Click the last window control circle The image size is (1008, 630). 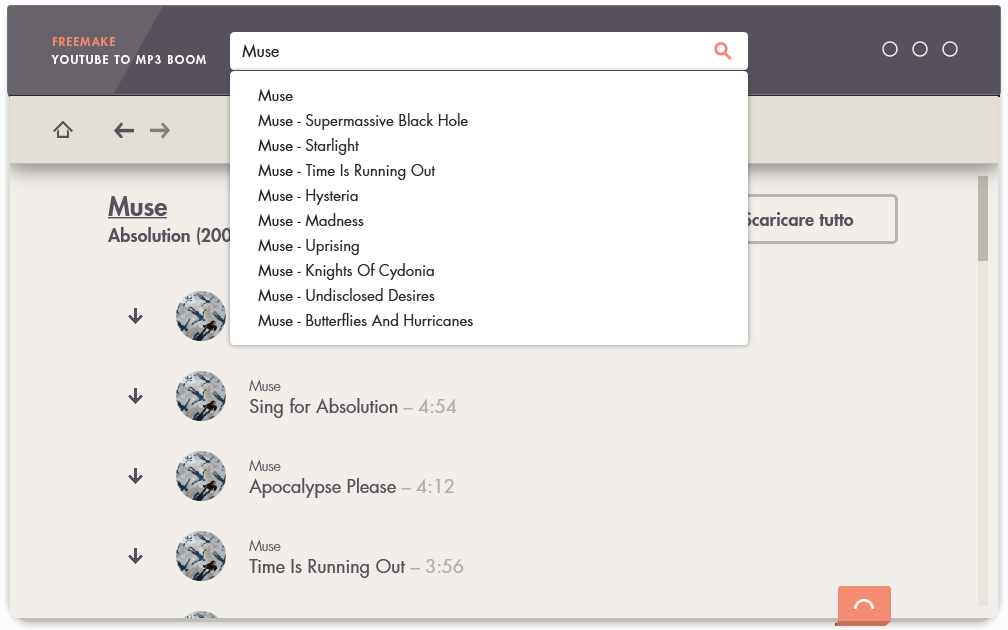(950, 49)
